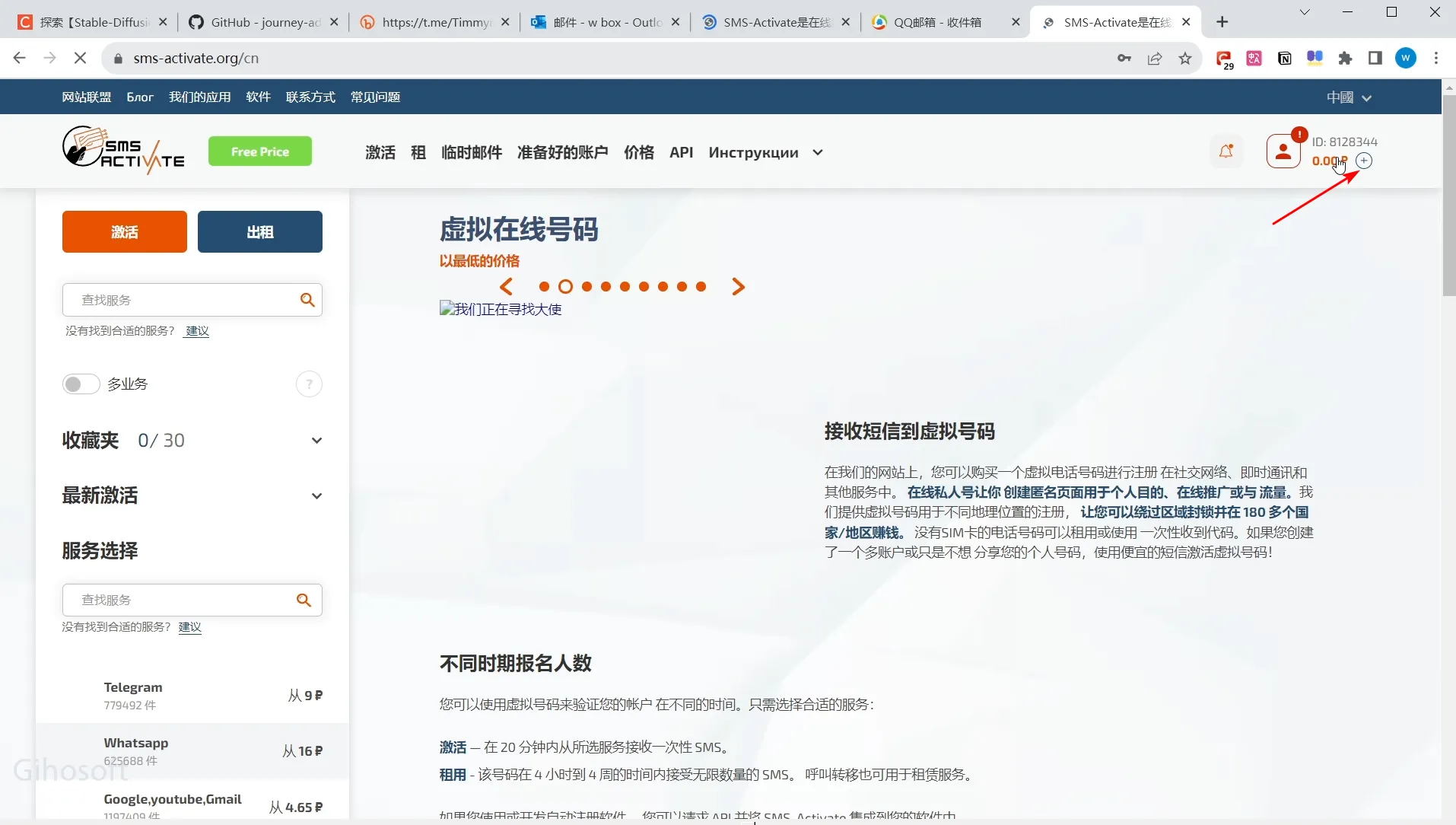Select the Telegram service row

tap(192, 696)
